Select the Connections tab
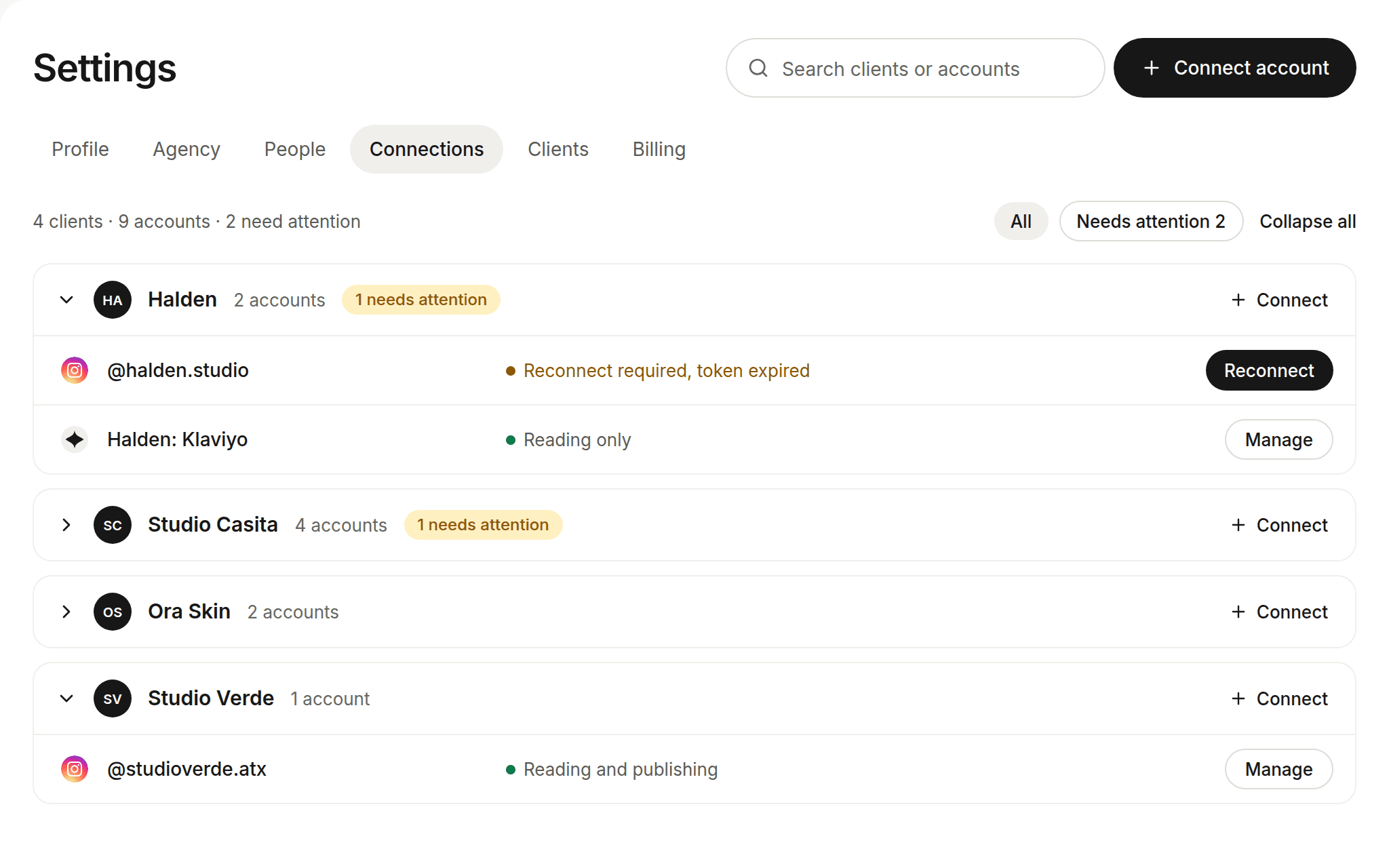1389x868 pixels. click(427, 149)
